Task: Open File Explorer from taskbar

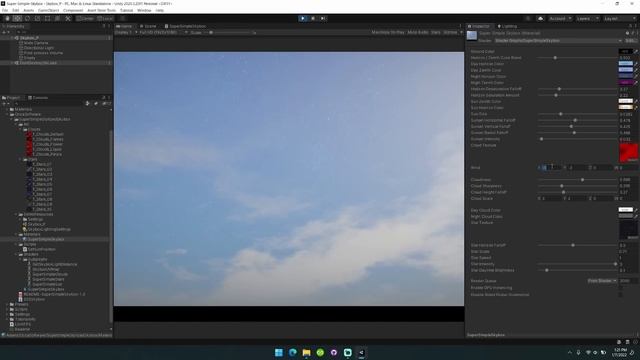Action: pyautogui.click(x=307, y=353)
